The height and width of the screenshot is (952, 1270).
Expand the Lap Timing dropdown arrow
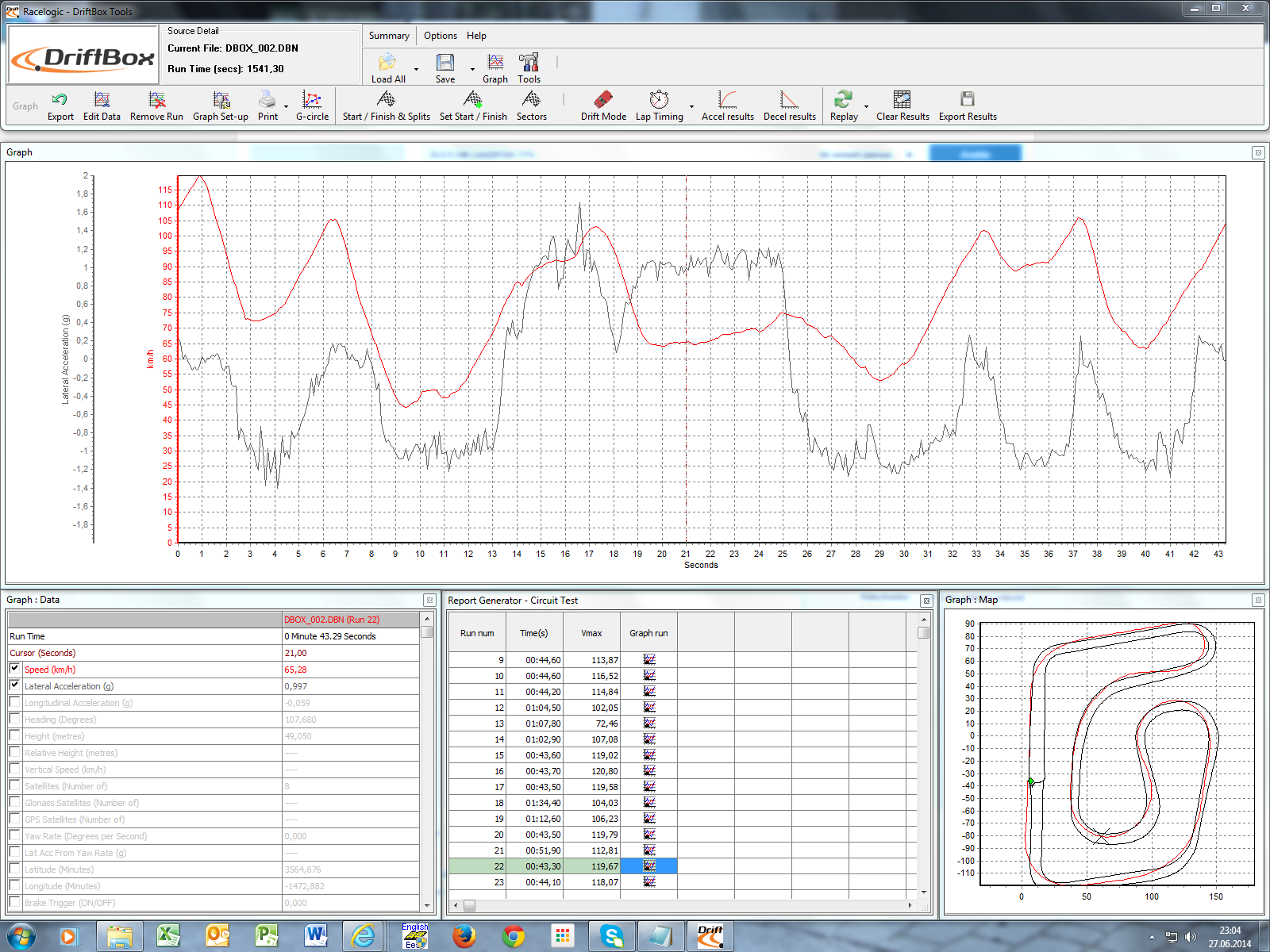[x=691, y=106]
